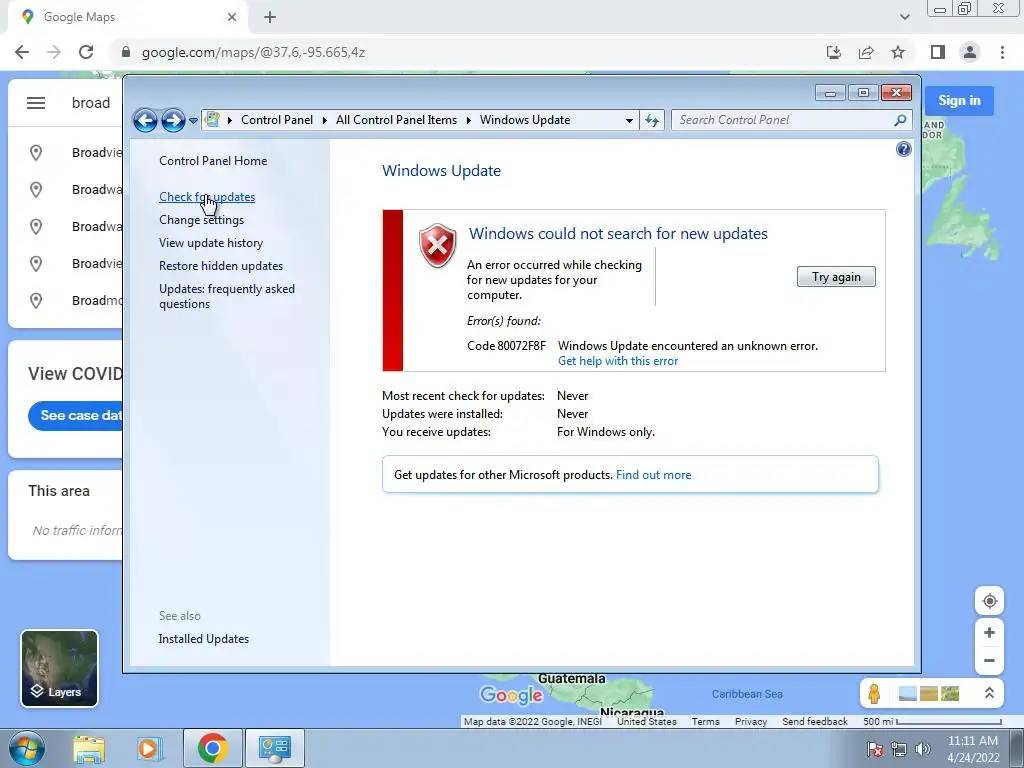Screen dimensions: 1024x768
Task: Click the Control Panel address bar icon
Action: click(212, 120)
